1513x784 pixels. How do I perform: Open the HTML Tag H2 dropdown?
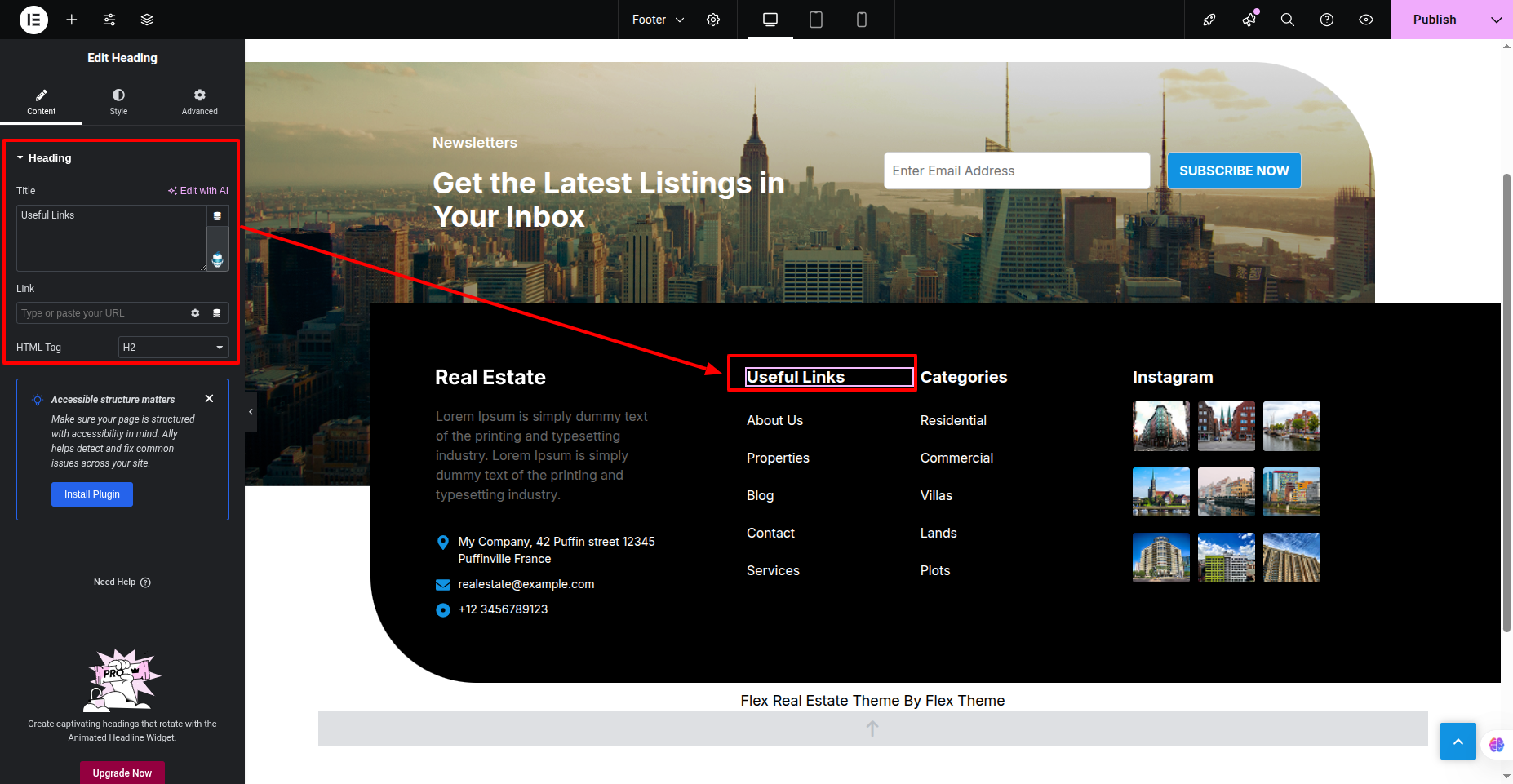click(x=173, y=348)
